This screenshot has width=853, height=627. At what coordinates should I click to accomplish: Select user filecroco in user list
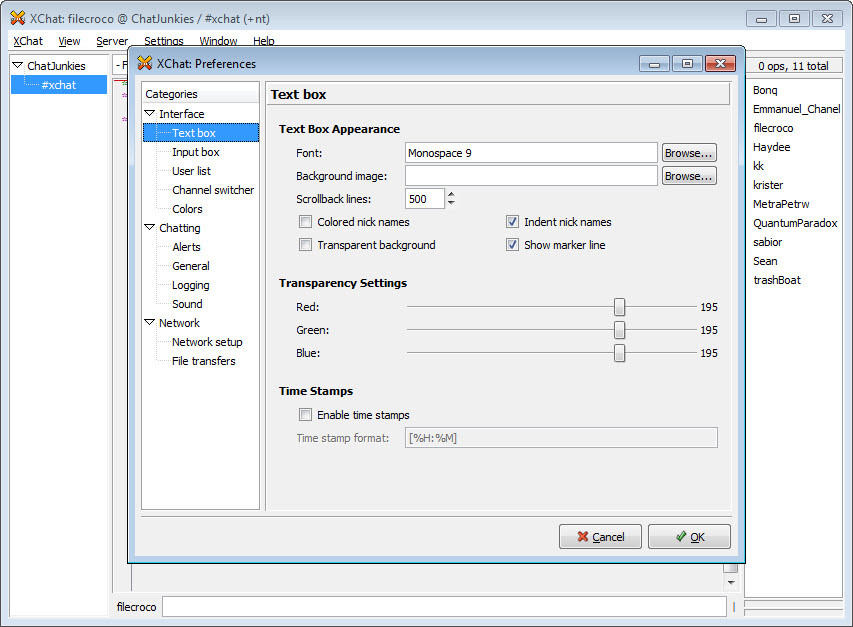tap(773, 128)
